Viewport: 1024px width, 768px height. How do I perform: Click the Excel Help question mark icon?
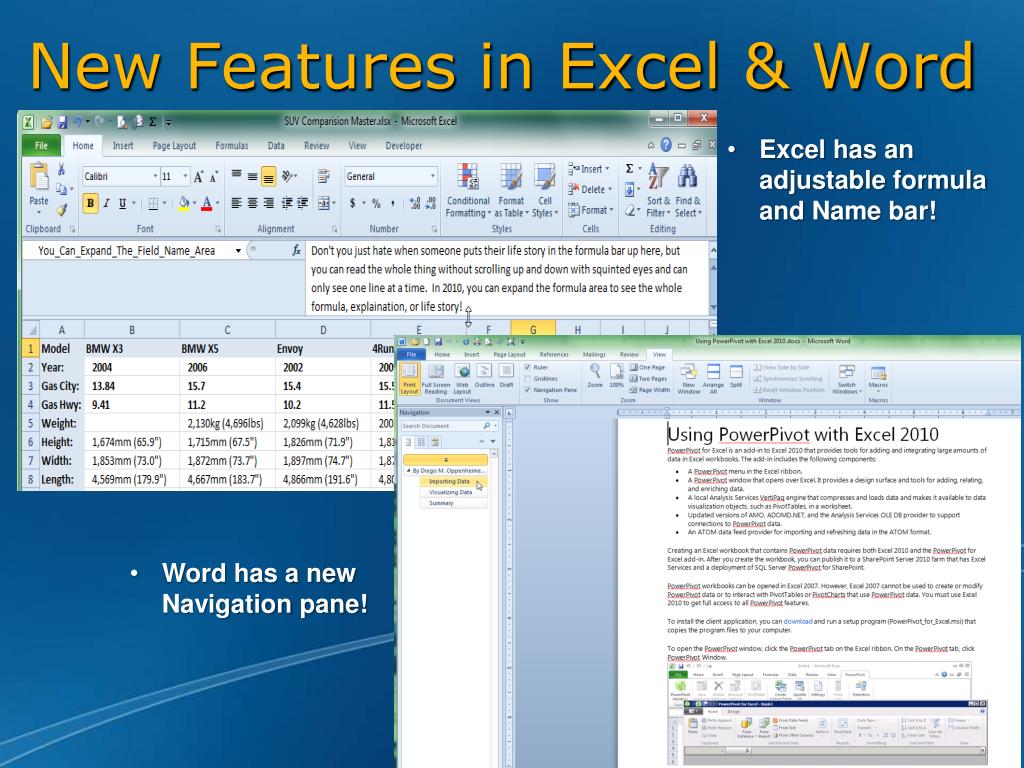click(x=665, y=145)
